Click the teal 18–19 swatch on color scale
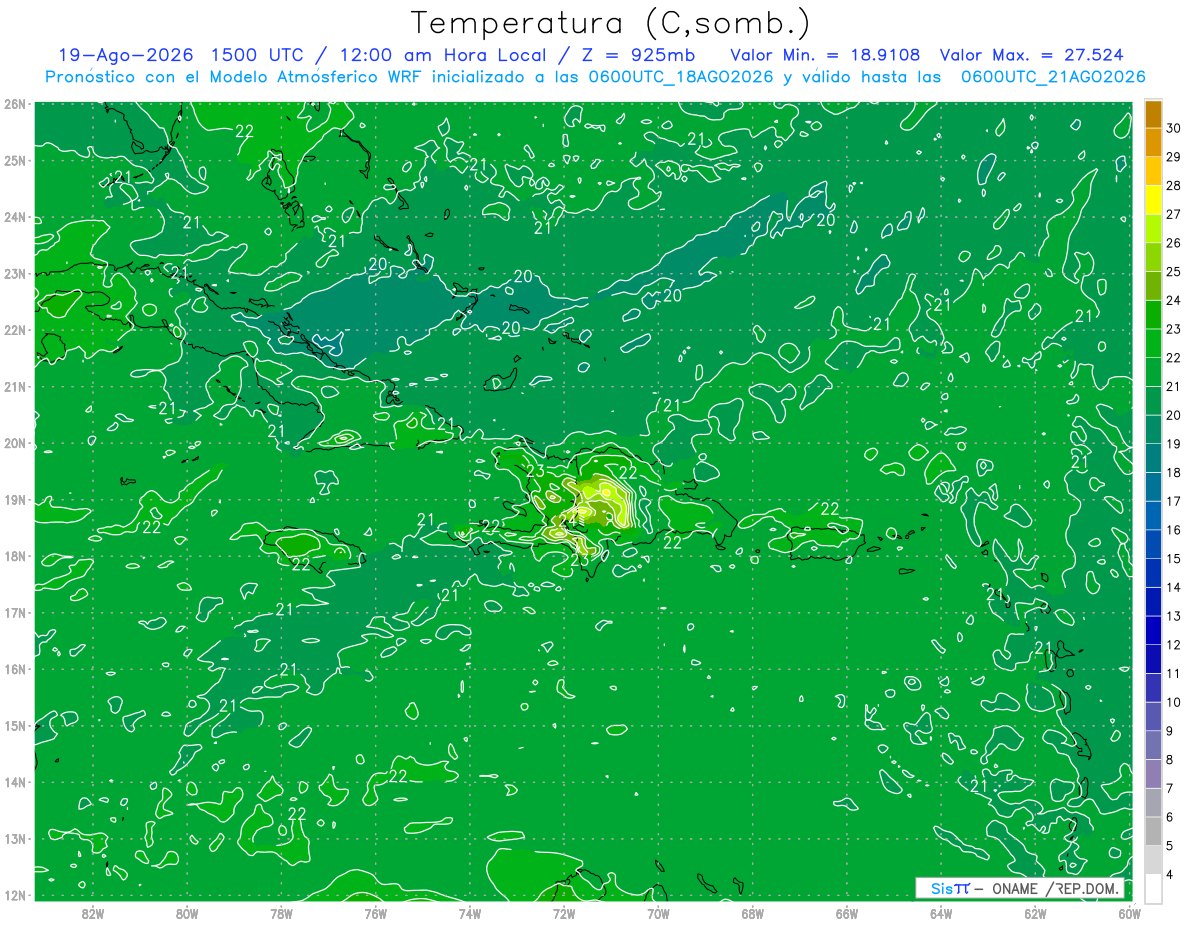Viewport: 1200px width, 927px height. [1153, 458]
